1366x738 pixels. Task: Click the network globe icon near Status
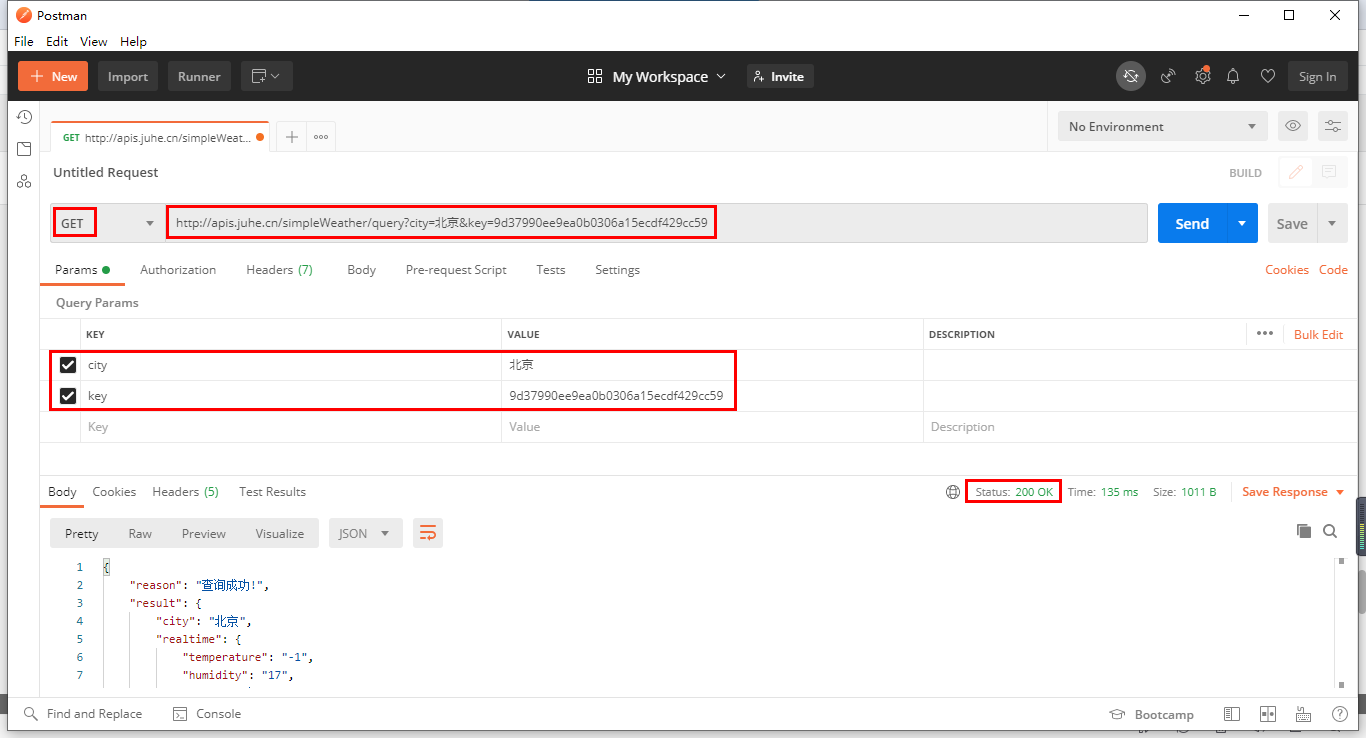pos(953,492)
